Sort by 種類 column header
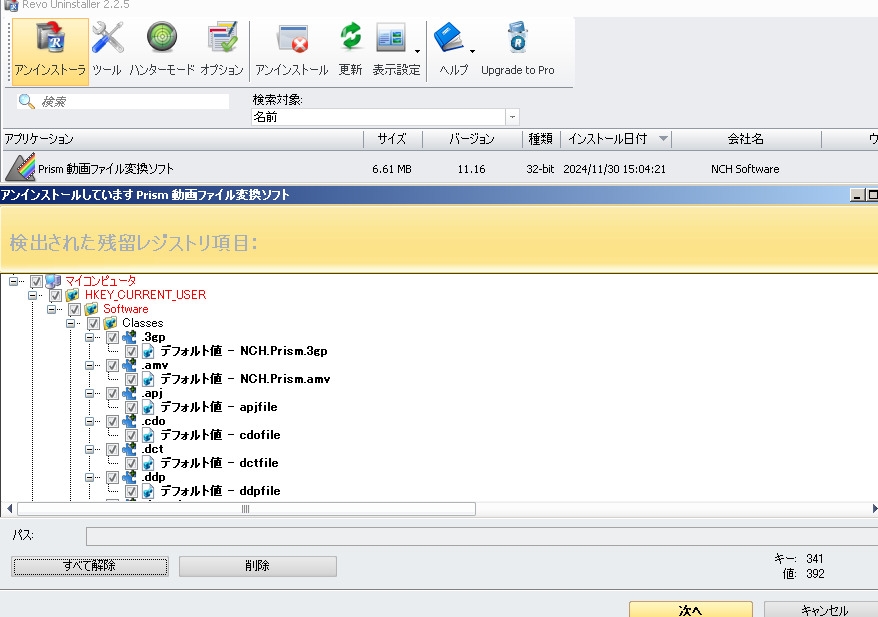The height and width of the screenshot is (617, 878). click(541, 139)
